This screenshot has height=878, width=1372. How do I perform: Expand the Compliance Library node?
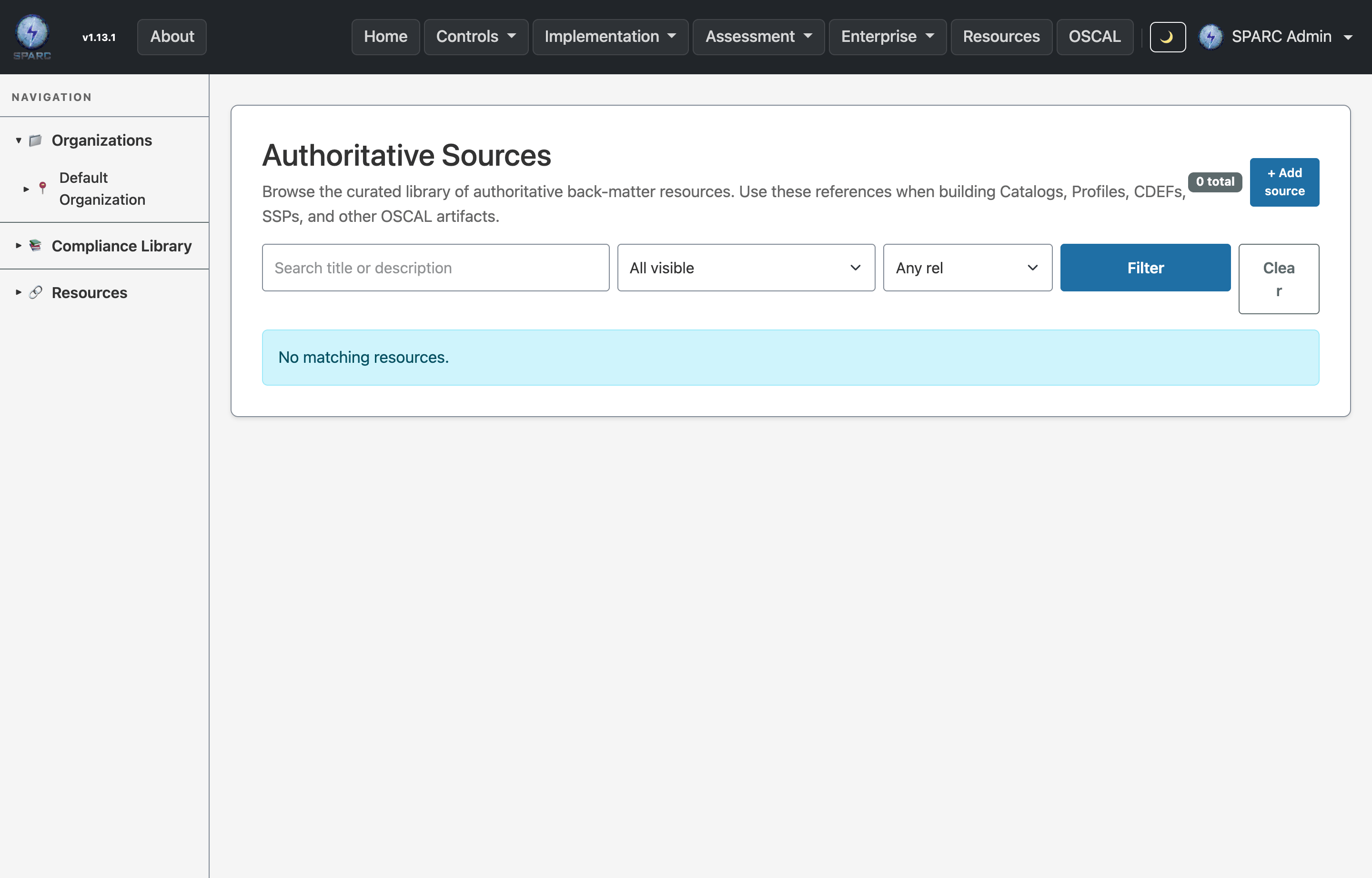click(x=19, y=246)
